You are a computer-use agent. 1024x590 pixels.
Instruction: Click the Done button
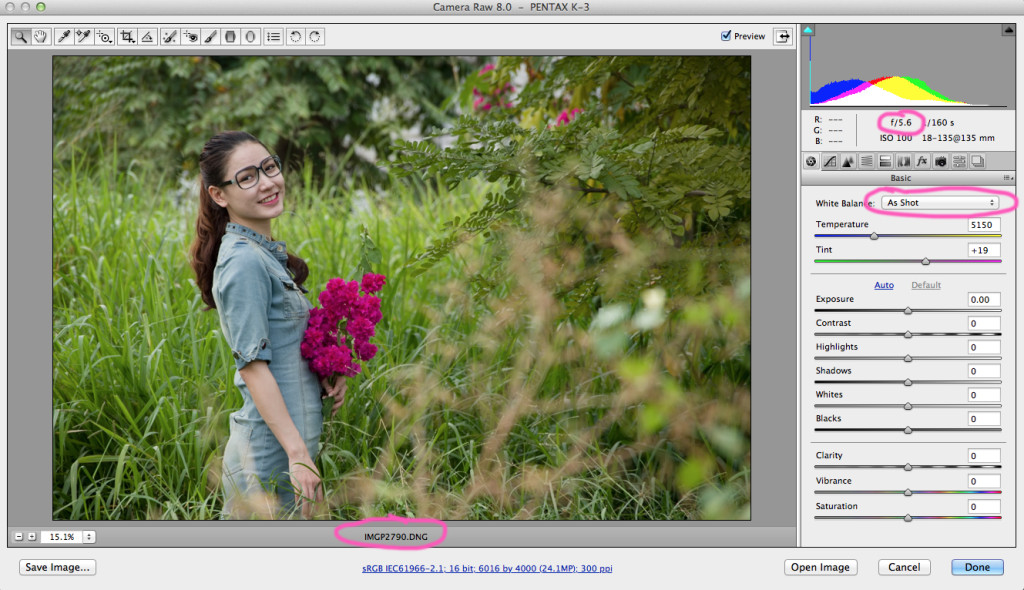tap(977, 567)
